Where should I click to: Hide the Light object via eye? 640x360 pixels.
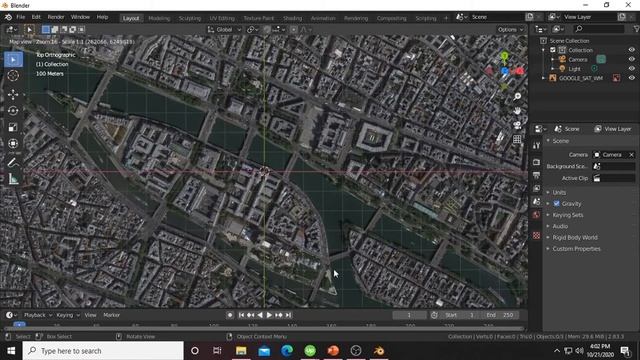tap(631, 69)
